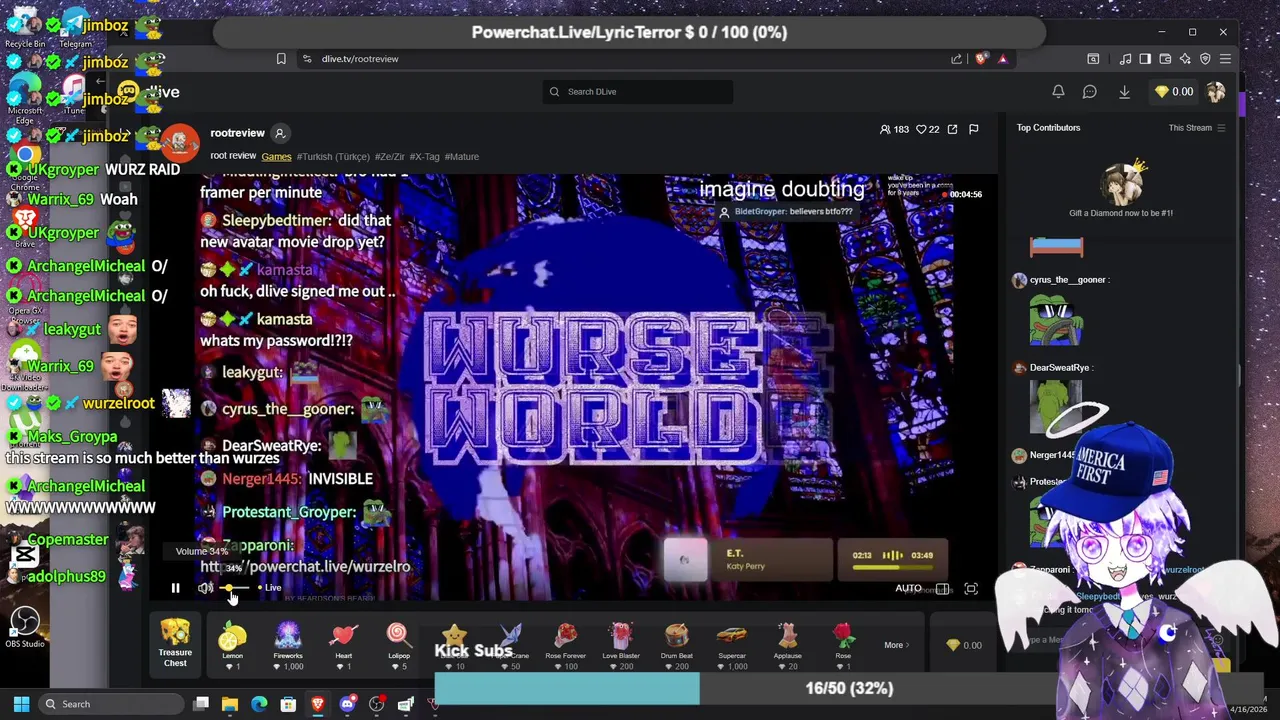Click the rootreview channel name
This screenshot has height=720, width=1280.
click(237, 133)
